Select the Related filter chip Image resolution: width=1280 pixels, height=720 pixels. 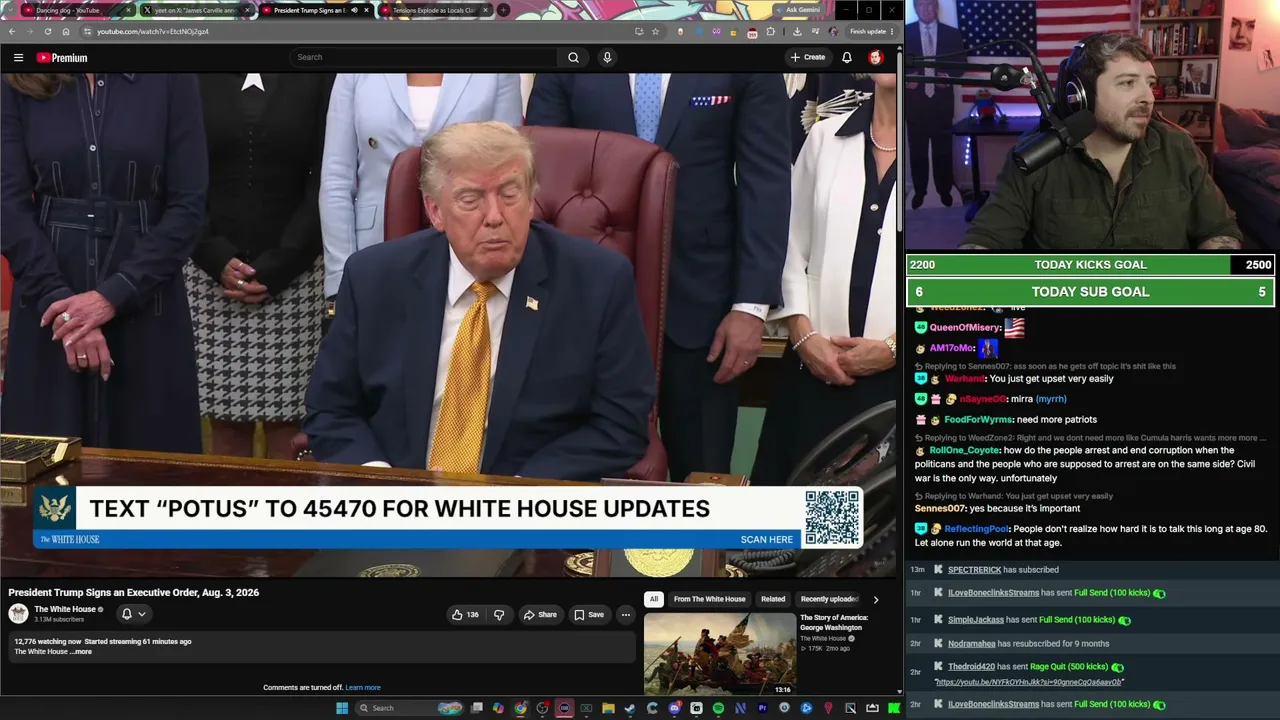(x=773, y=599)
